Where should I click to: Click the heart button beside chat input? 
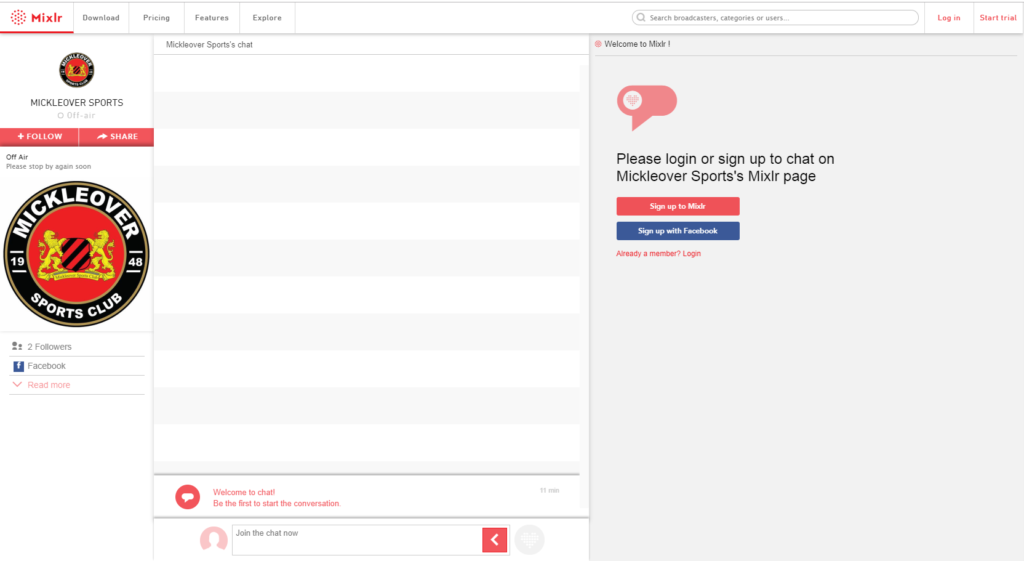click(x=529, y=539)
